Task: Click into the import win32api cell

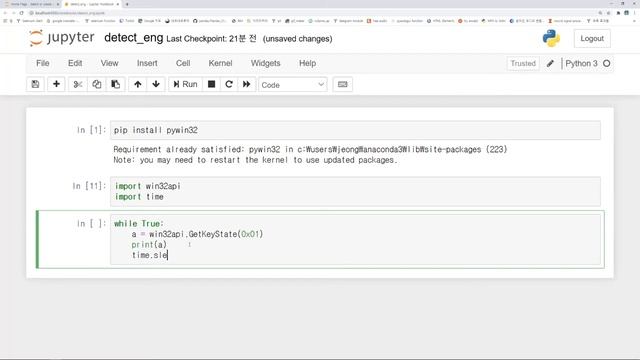Action: [x=355, y=191]
